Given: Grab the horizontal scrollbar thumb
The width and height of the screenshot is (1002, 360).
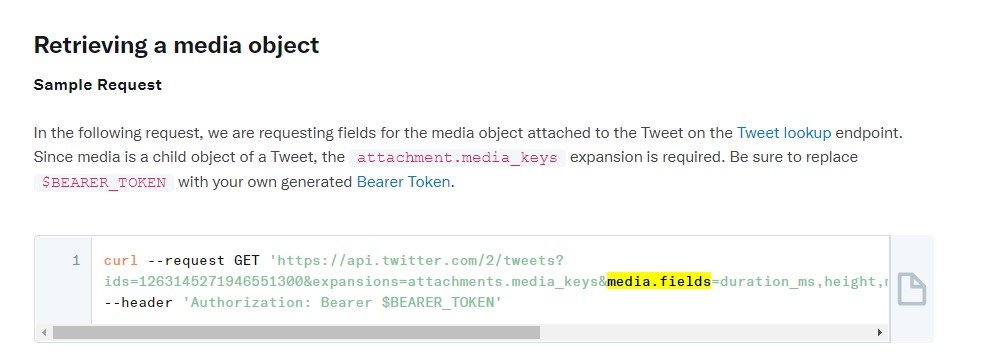Looking at the screenshot, I should (x=297, y=333).
